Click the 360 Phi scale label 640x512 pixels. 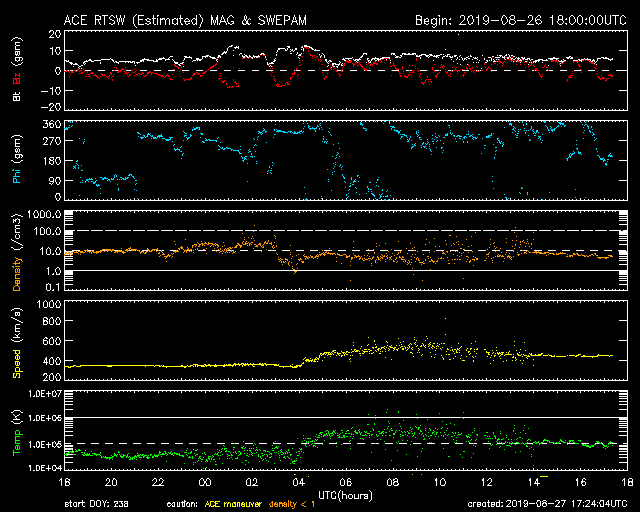point(52,125)
